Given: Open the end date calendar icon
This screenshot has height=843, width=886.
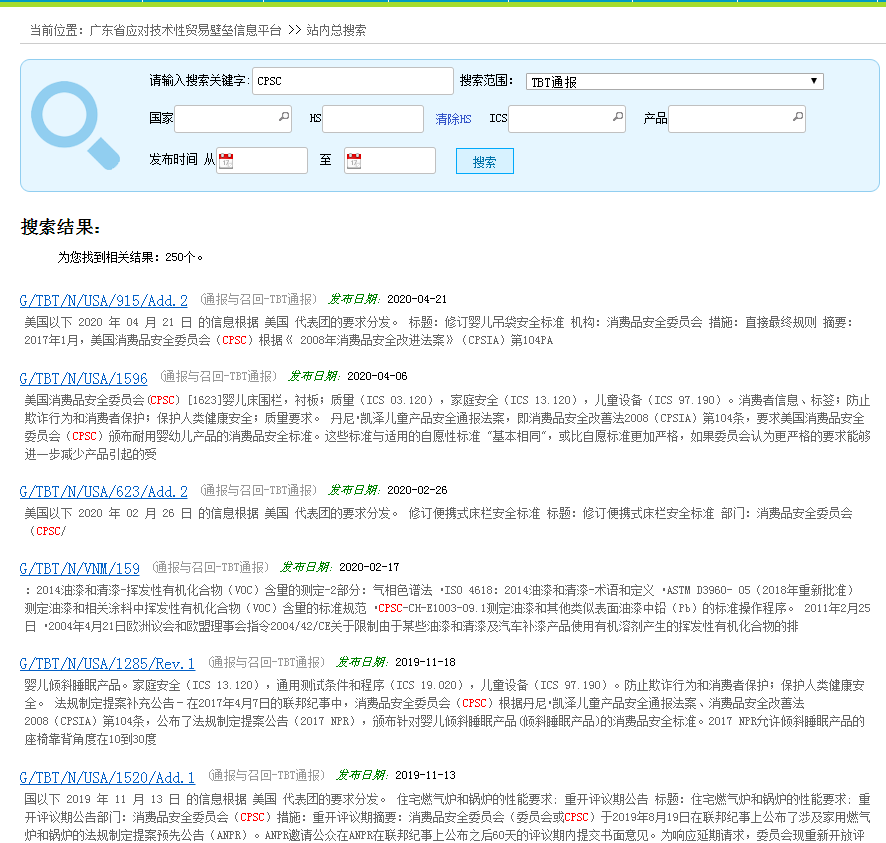Looking at the screenshot, I should pyautogui.click(x=354, y=161).
